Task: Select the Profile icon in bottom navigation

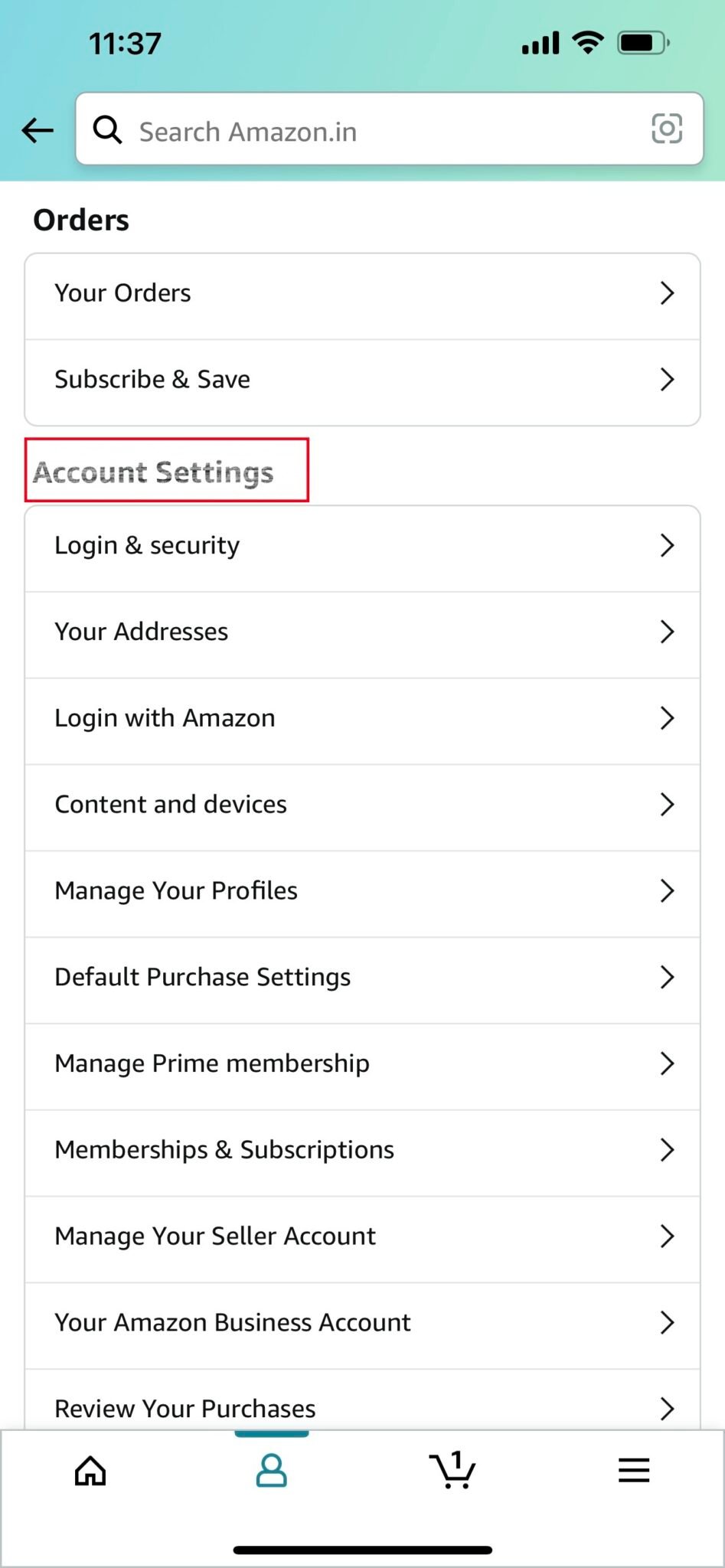Action: point(272,1470)
